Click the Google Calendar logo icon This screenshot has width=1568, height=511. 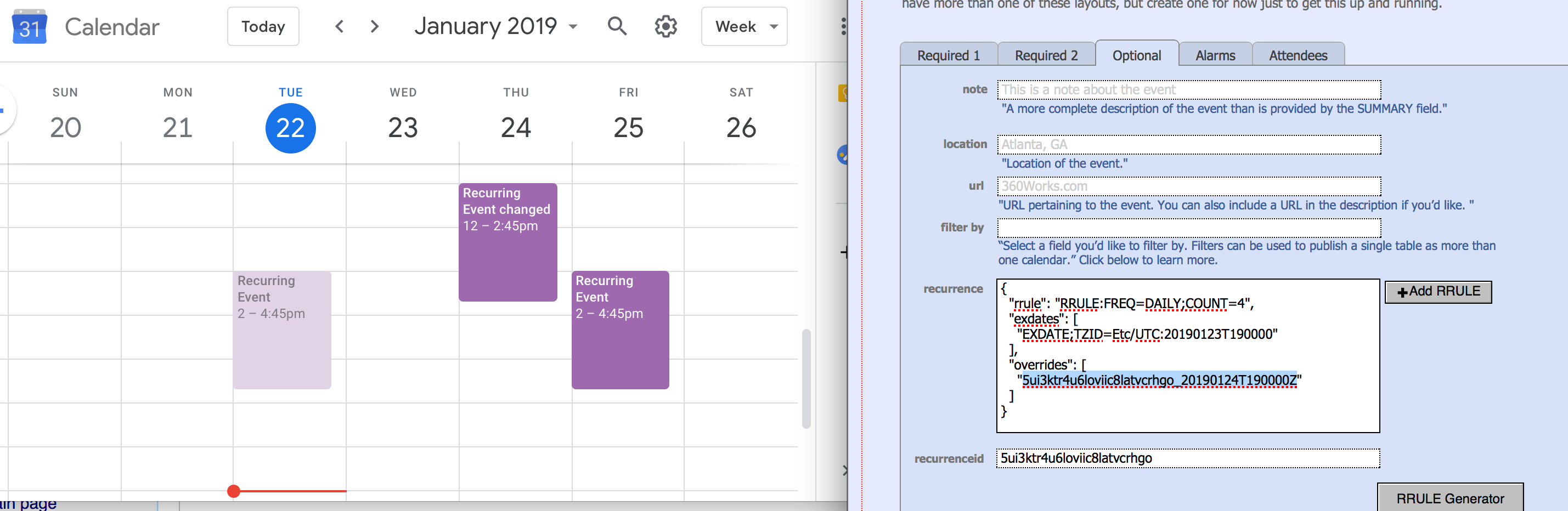pos(29,26)
